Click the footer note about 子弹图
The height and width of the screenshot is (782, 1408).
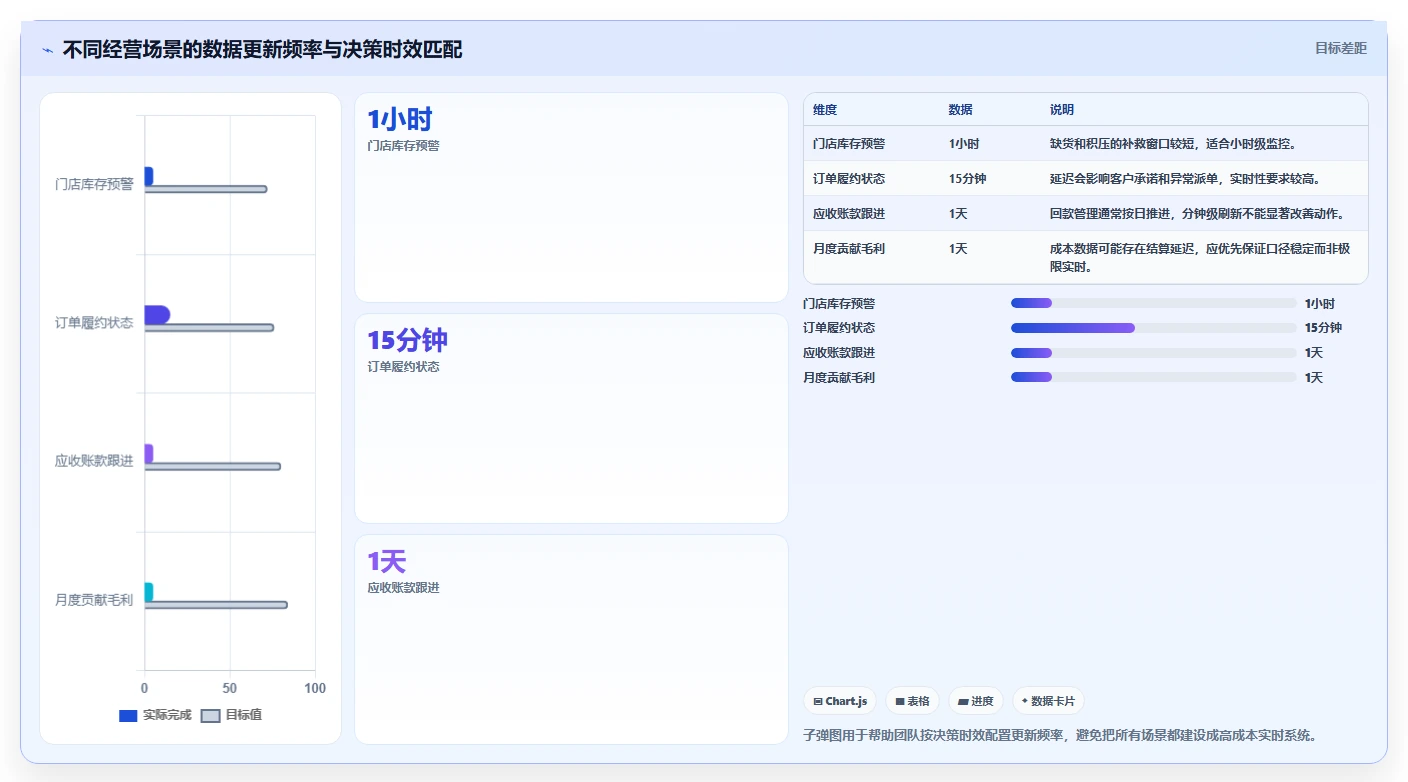[x=1059, y=735]
